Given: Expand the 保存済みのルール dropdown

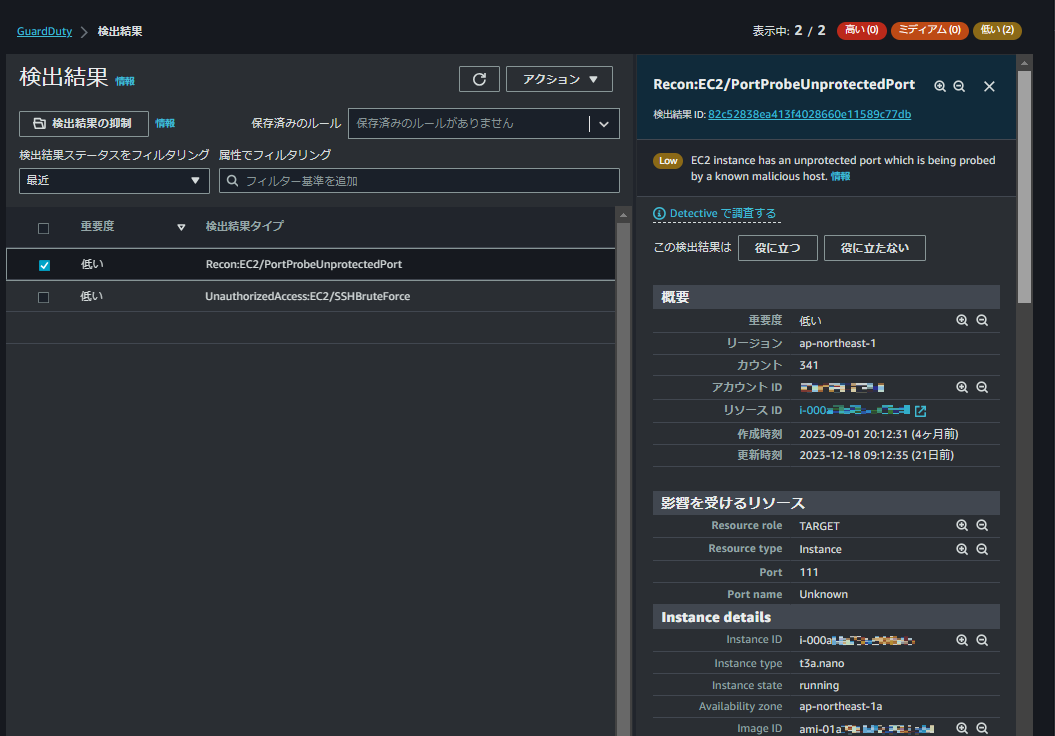Looking at the screenshot, I should tap(603, 124).
